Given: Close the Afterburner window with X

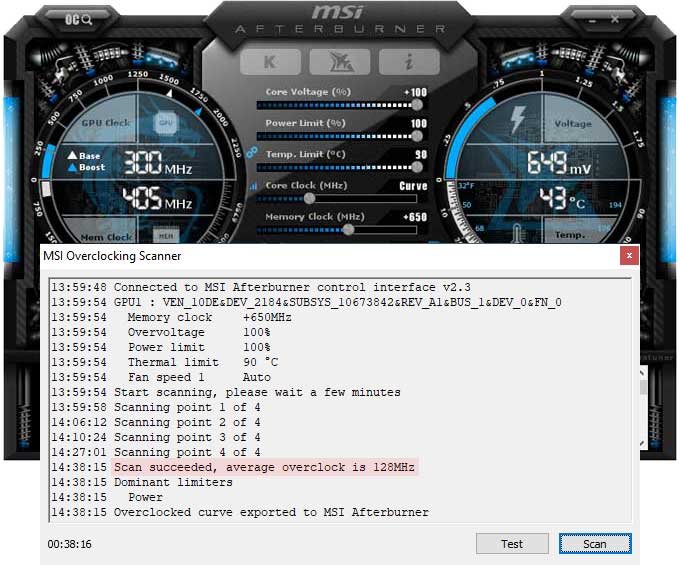Looking at the screenshot, I should (615, 19).
